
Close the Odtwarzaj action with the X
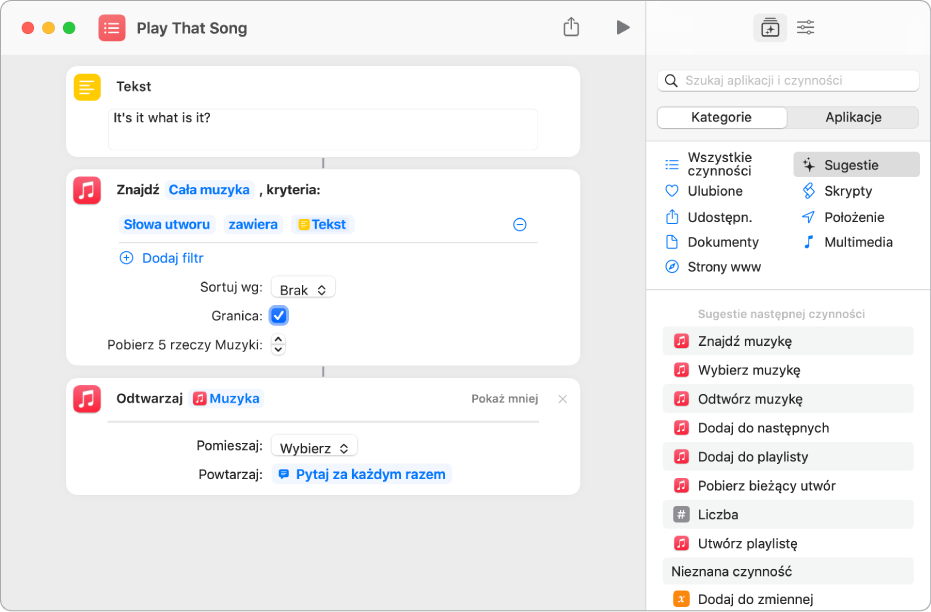point(562,399)
